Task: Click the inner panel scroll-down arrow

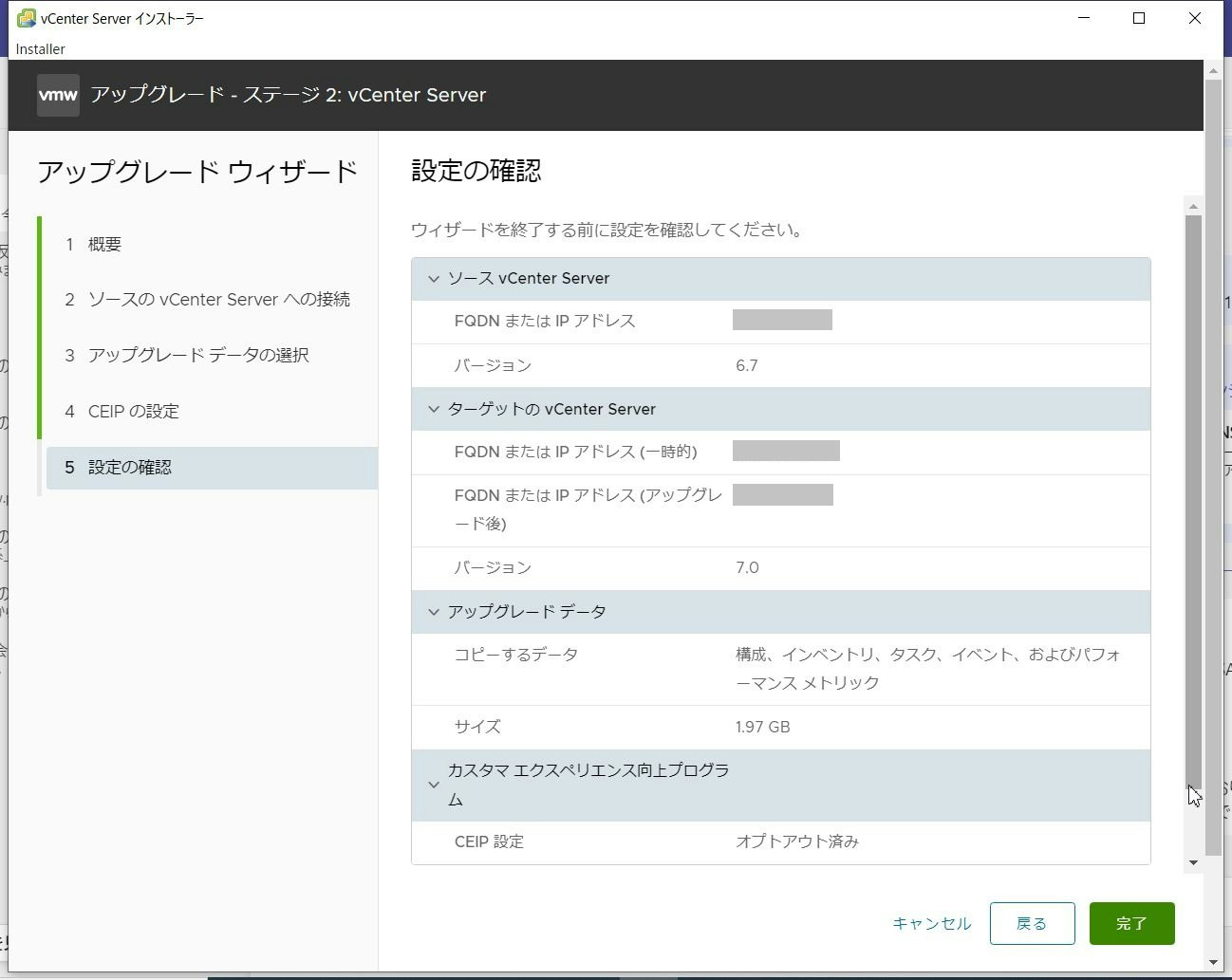Action: pyautogui.click(x=1193, y=862)
